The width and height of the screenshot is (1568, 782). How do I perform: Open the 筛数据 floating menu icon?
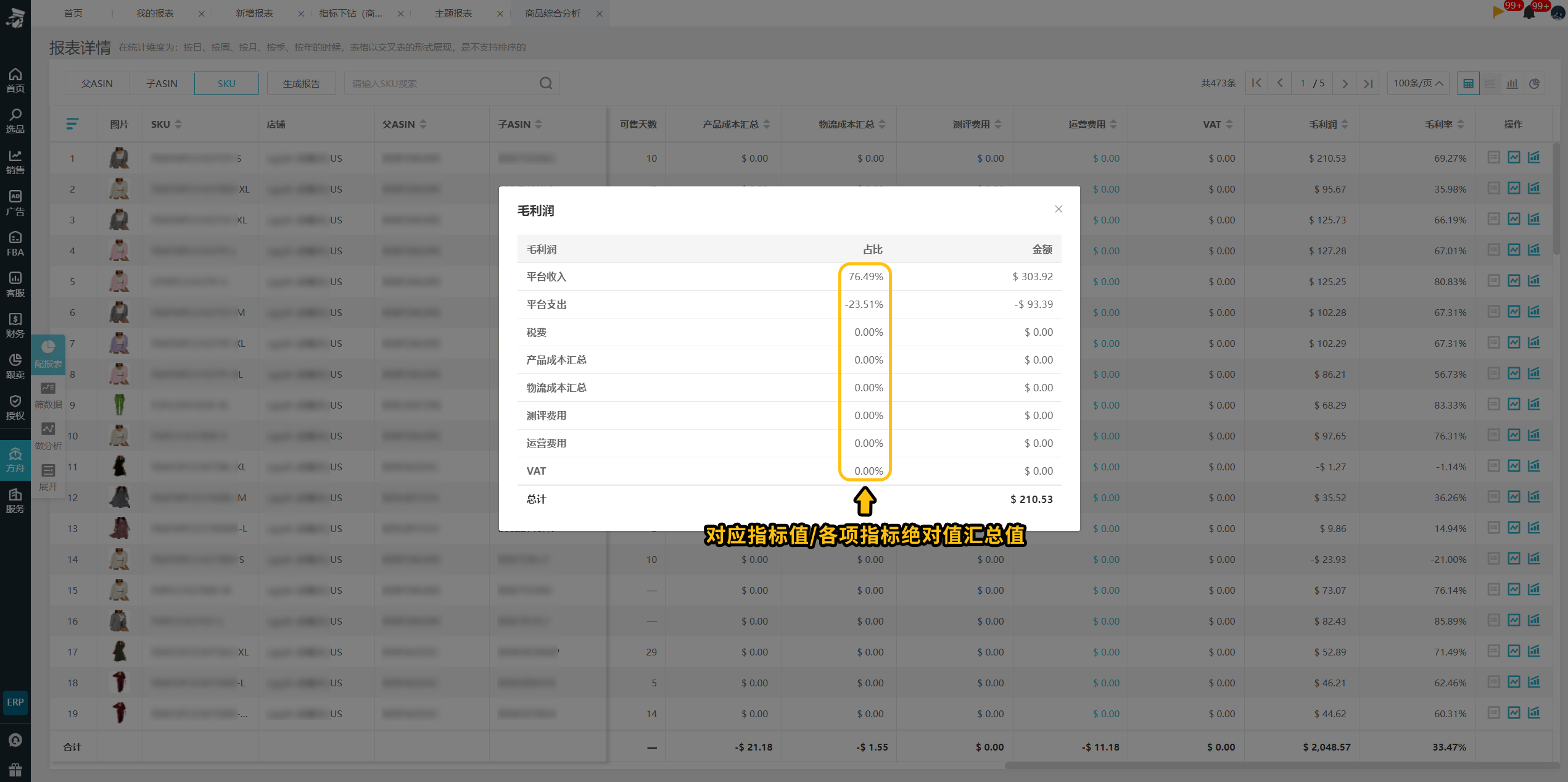tap(48, 395)
